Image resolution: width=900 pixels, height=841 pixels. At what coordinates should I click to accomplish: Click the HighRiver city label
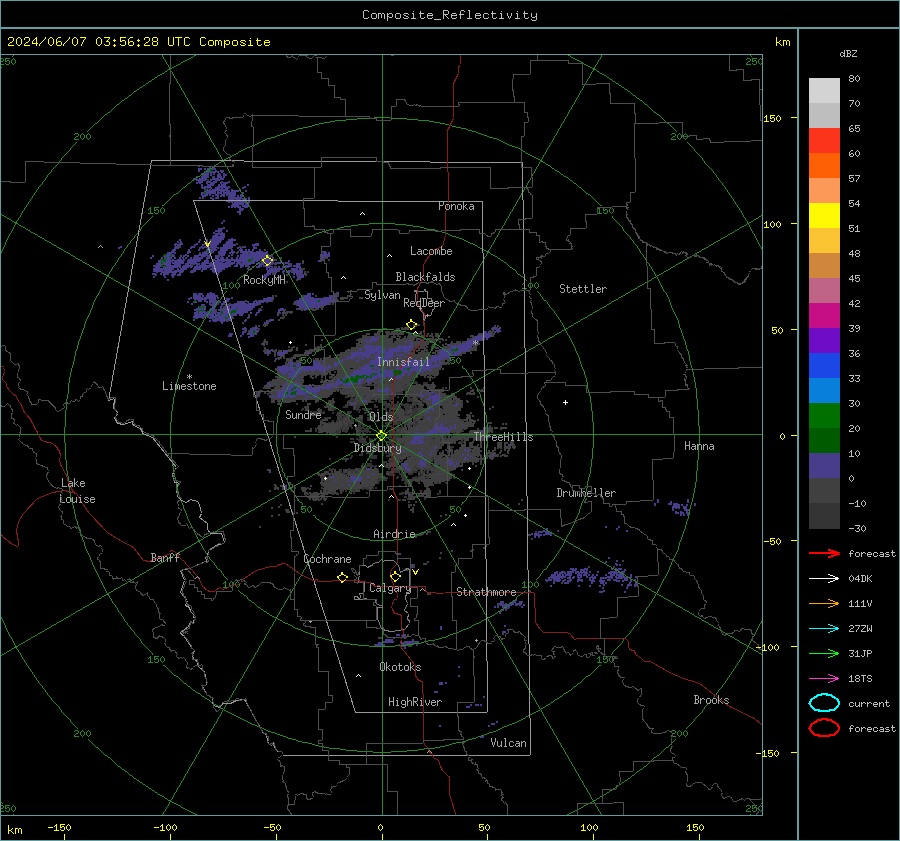tap(414, 702)
